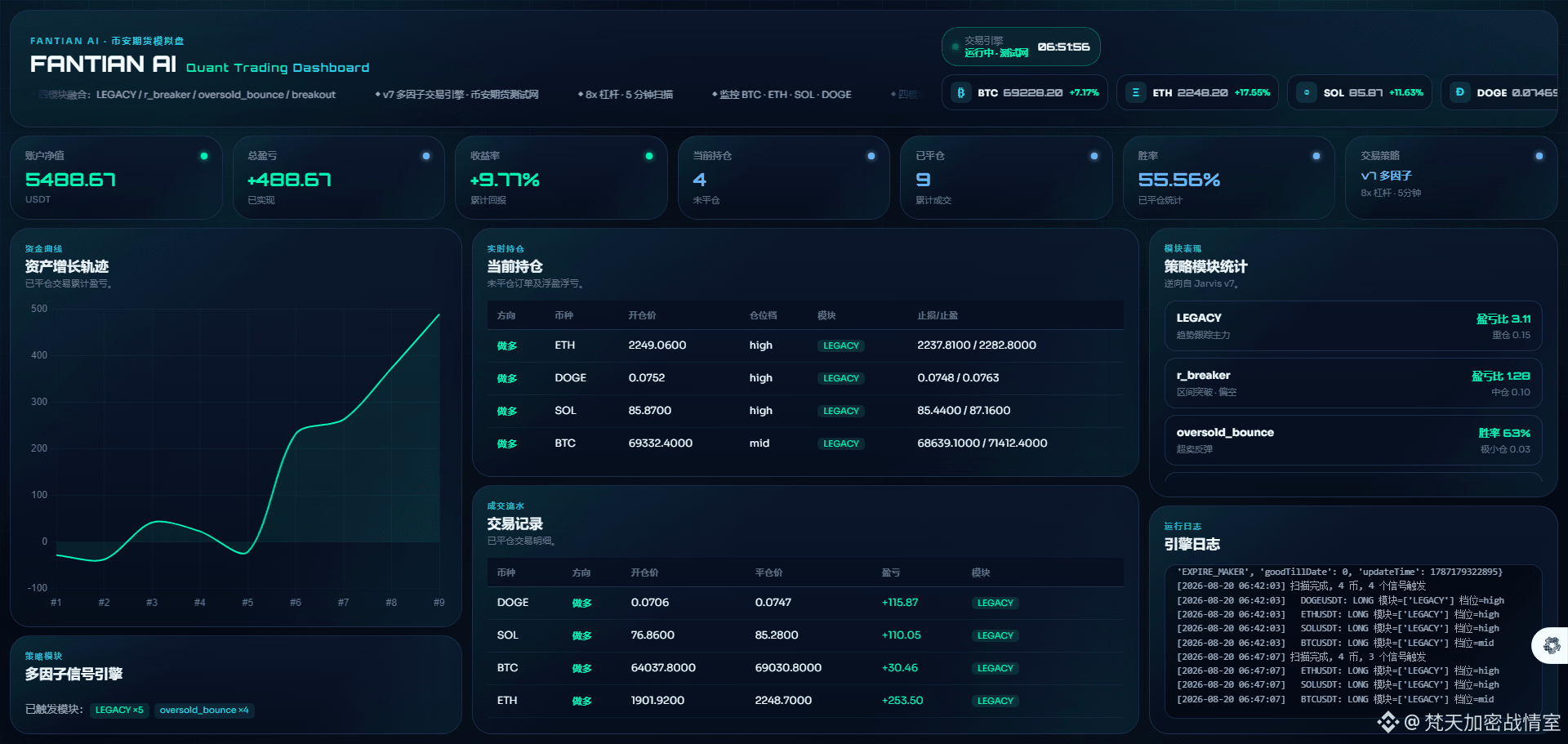The image size is (1568, 744).
Task: Click the 500 label on chart y-axis
Action: (x=39, y=309)
